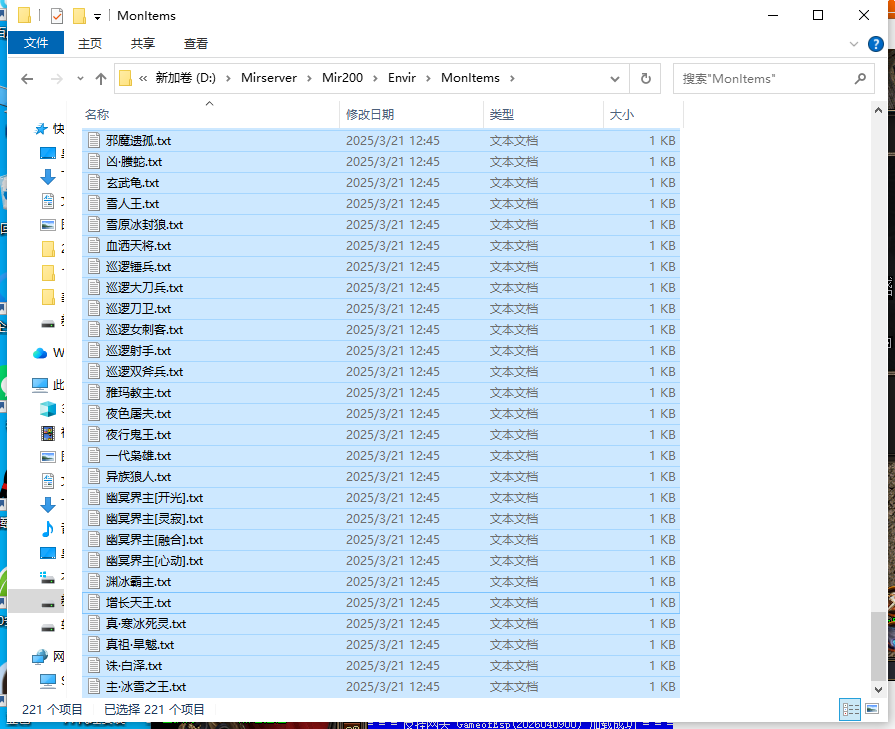895x729 pixels.
Task: Open the Network icon in navigation pane
Action: pyautogui.click(x=40, y=656)
